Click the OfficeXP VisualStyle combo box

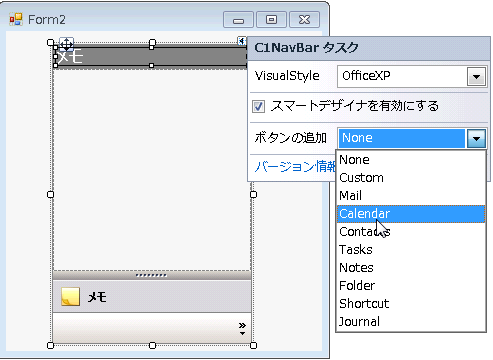coord(411,77)
